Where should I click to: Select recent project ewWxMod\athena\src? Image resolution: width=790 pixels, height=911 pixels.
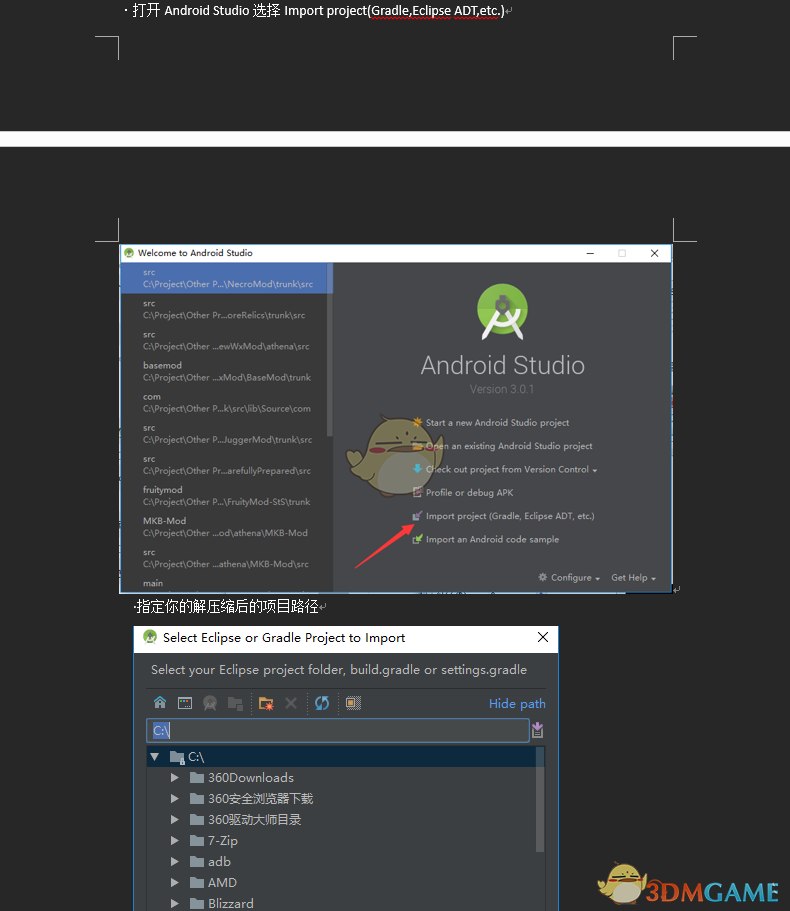pos(224,340)
